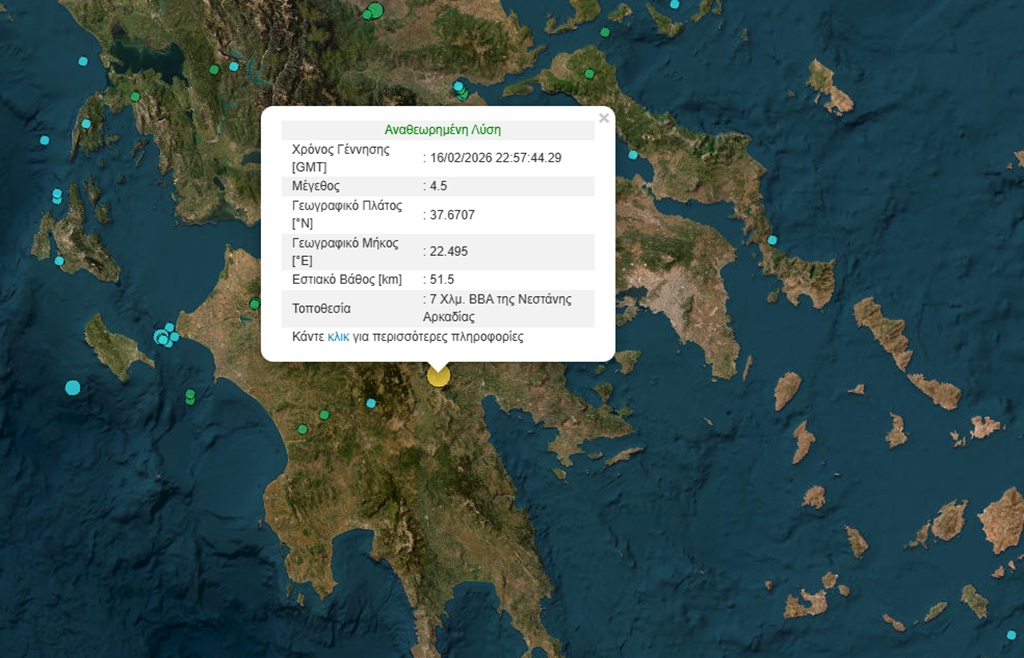Click the green marker on northern Euboea island
Image resolution: width=1024 pixels, height=658 pixels.
pyautogui.click(x=590, y=73)
